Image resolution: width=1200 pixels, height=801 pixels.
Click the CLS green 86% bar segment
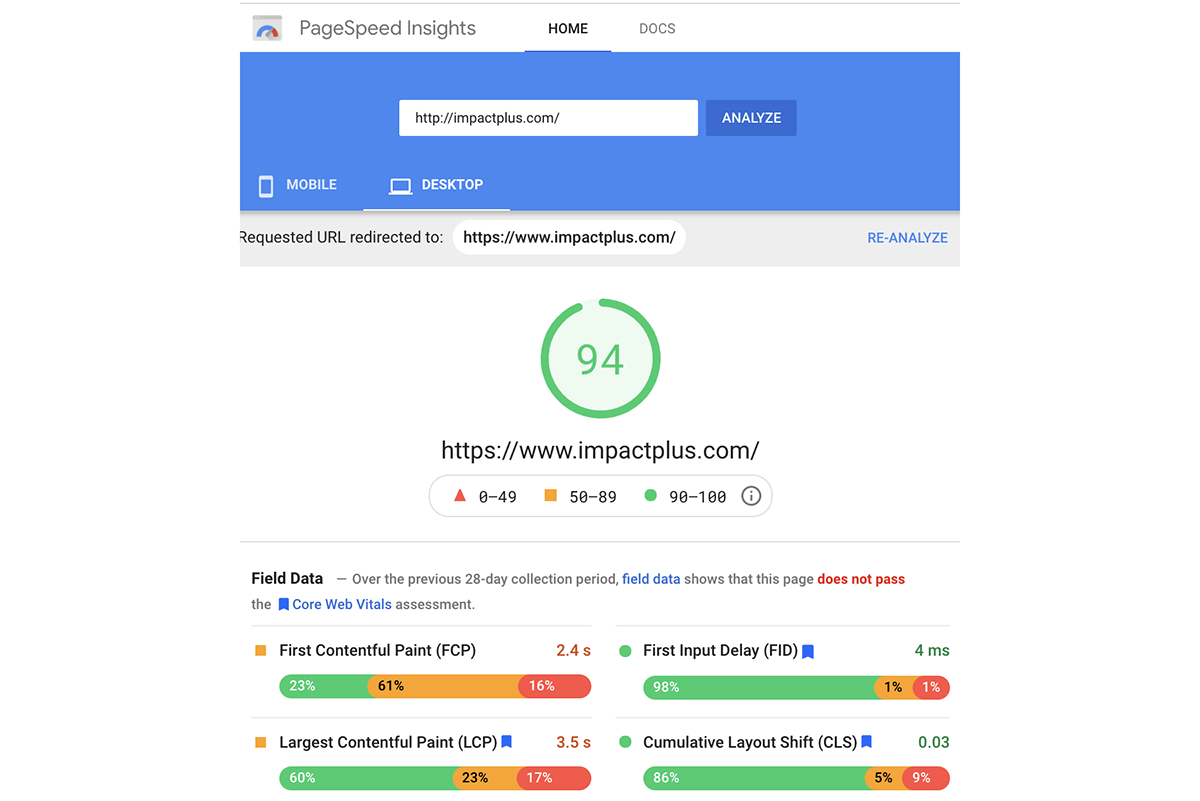(x=754, y=778)
